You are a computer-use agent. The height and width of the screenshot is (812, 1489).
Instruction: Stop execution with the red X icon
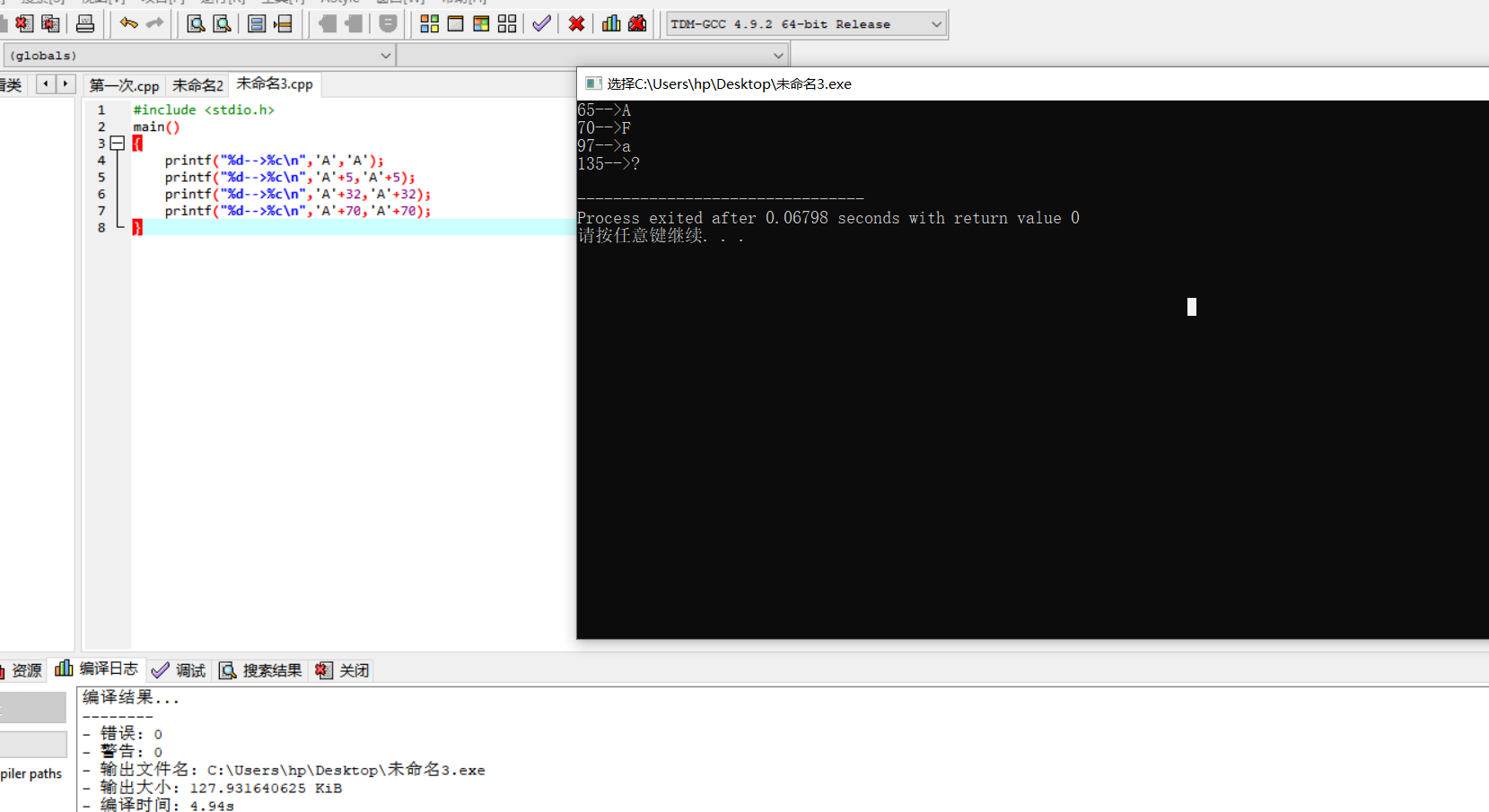tap(577, 23)
